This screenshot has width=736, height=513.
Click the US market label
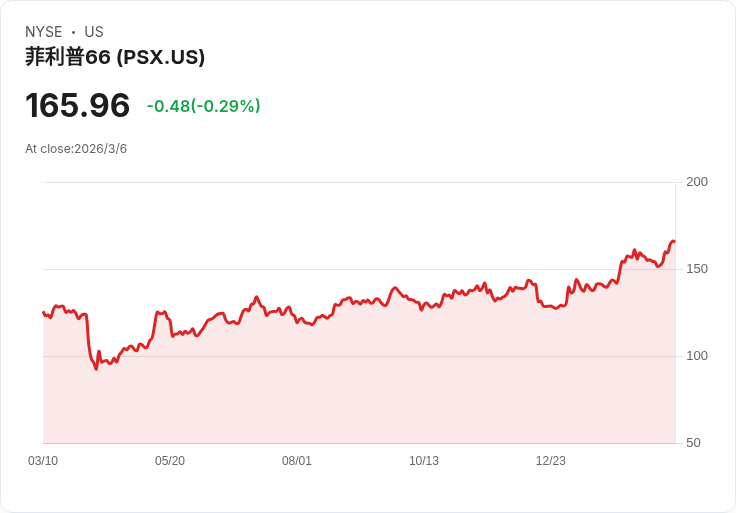94,32
